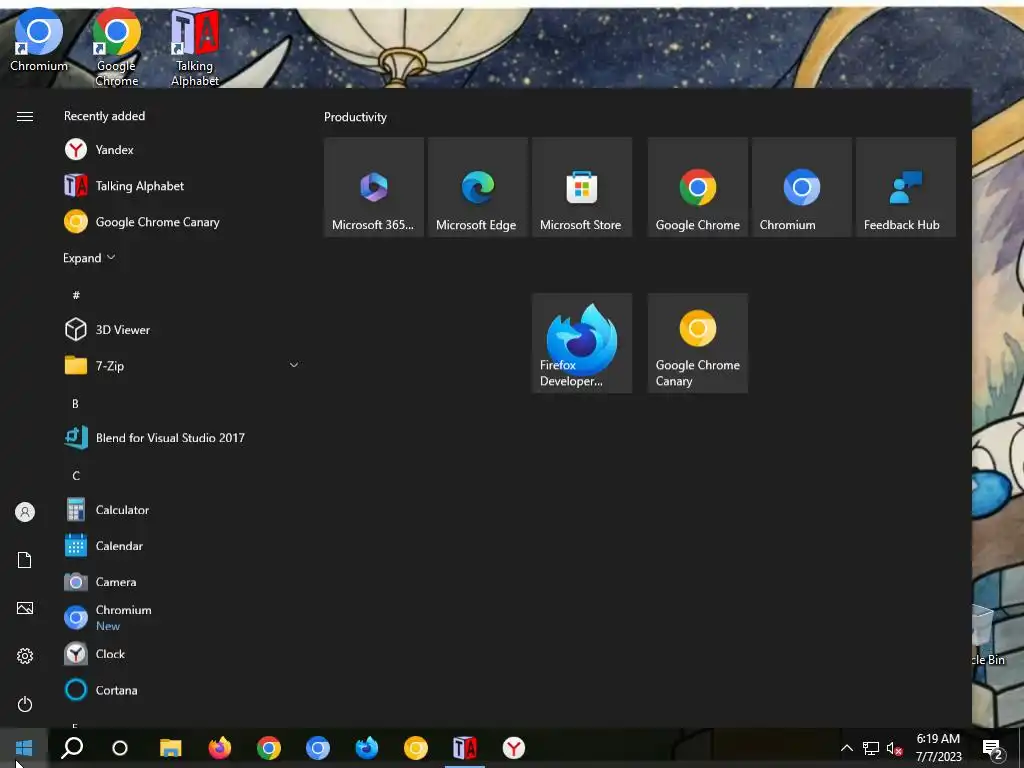Select the Chromium desktop shortcut
Screen dimensions: 1024x768
tap(39, 42)
